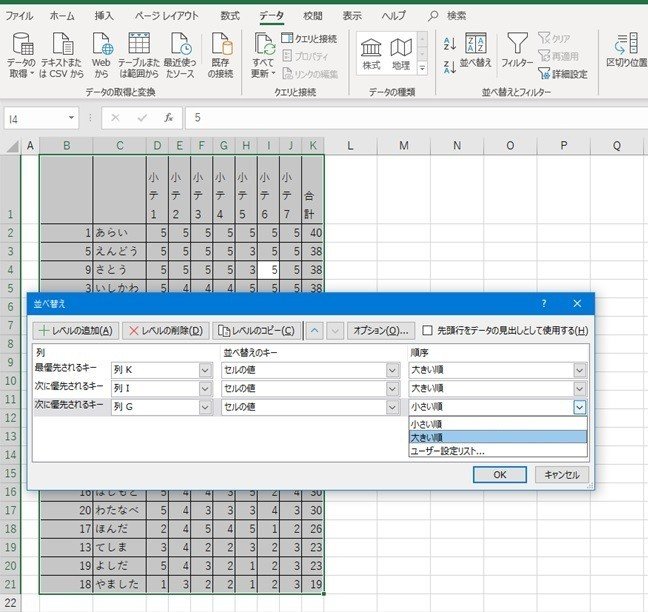Click inside the formula bar value field
648x612 pixels.
pos(417,118)
